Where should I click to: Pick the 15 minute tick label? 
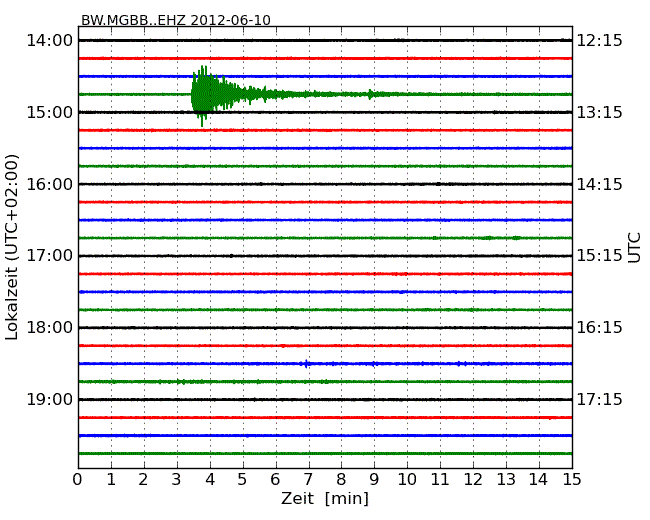(x=572, y=480)
